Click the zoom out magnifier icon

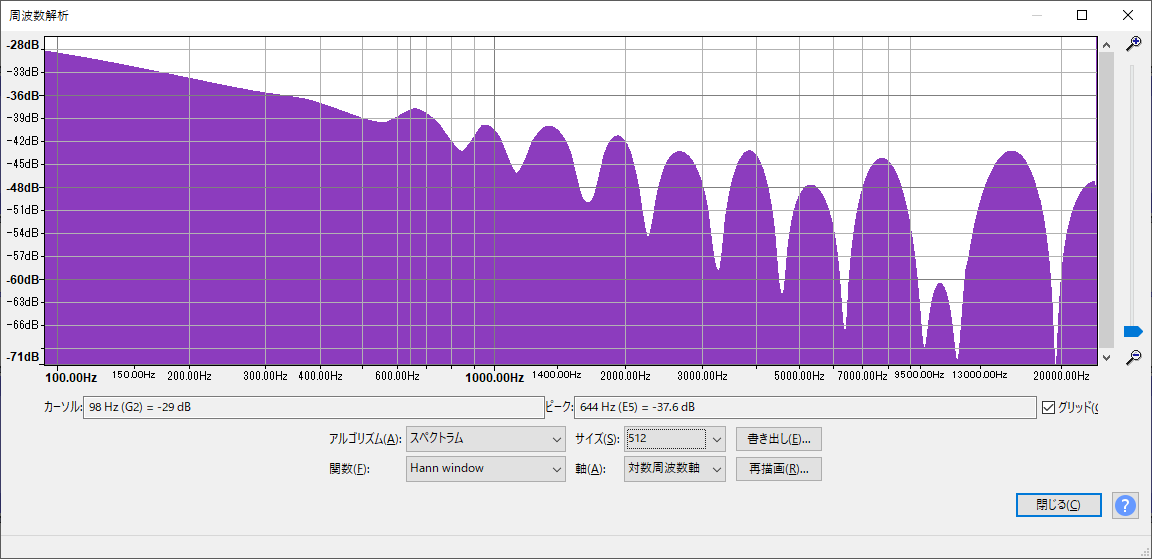pyautogui.click(x=1134, y=357)
